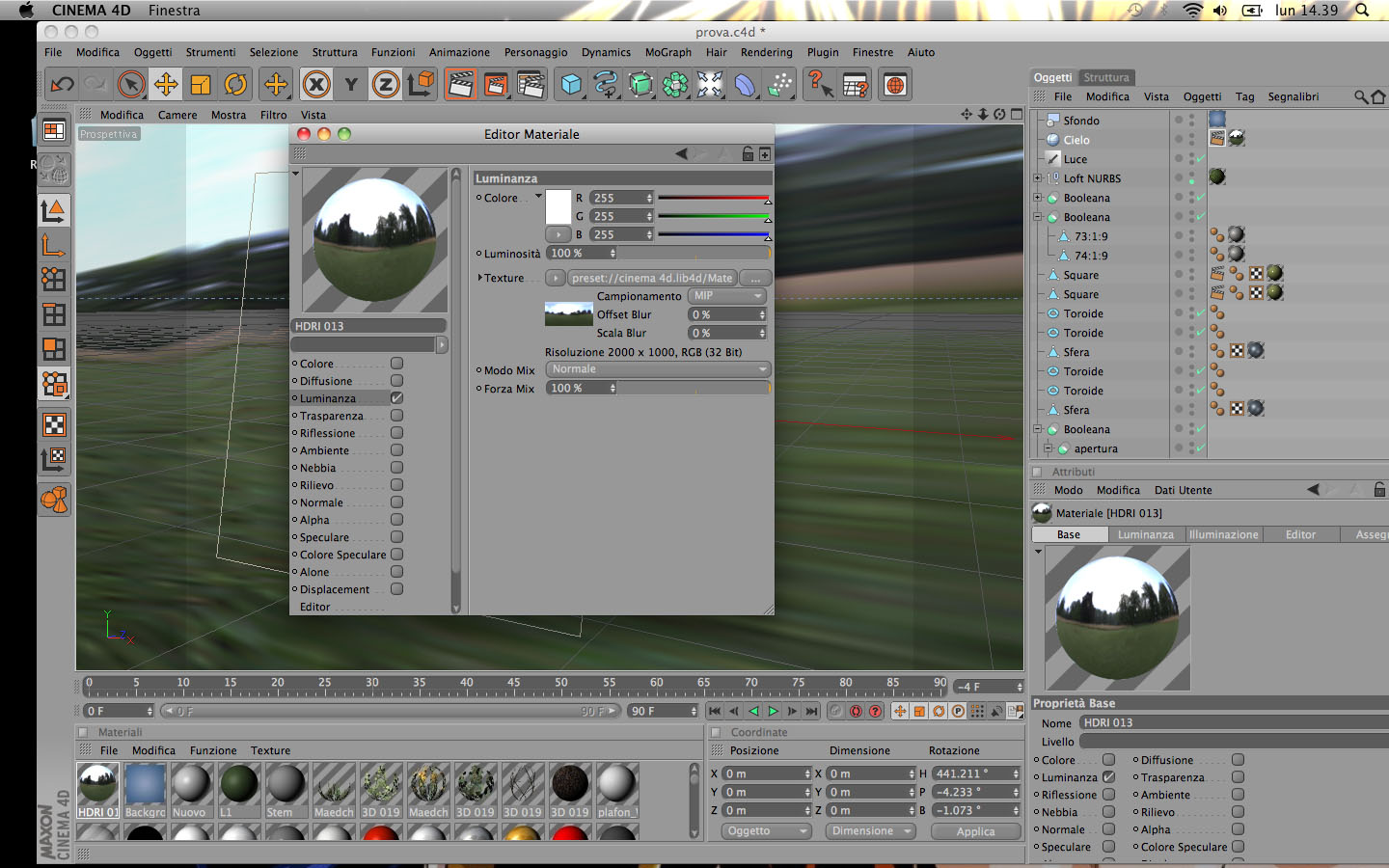The image size is (1389, 868).
Task: Toggle the Y axis lock icon
Action: [351, 85]
